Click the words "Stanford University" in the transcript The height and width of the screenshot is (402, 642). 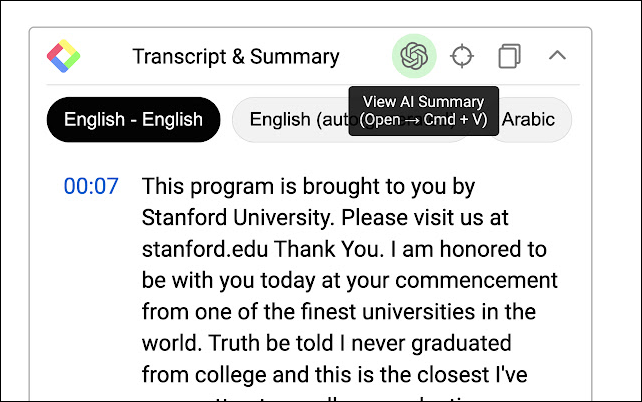236,218
